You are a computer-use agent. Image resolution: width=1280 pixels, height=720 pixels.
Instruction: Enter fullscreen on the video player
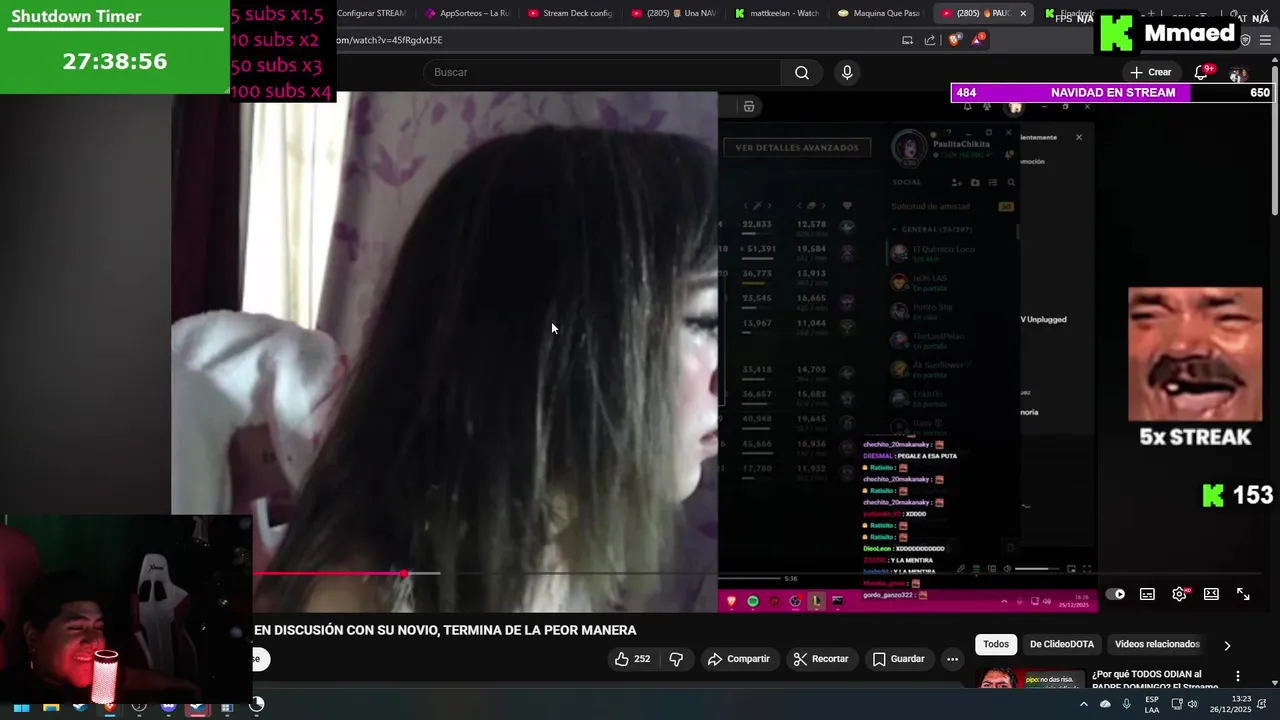tap(1243, 594)
